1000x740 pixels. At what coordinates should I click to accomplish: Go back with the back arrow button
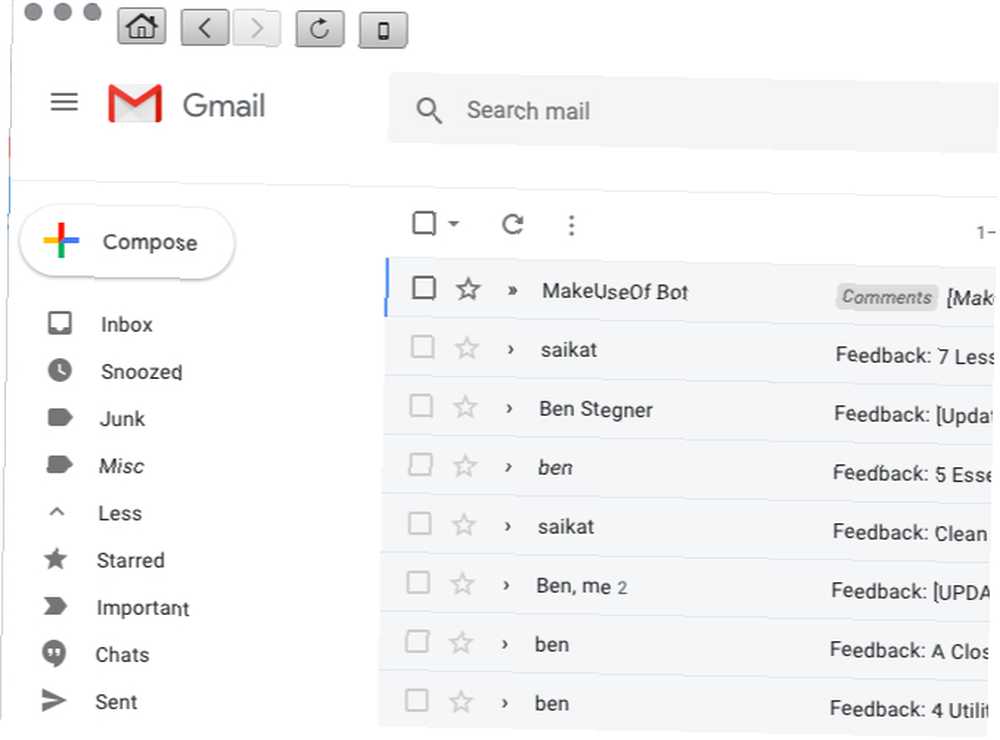pos(205,28)
